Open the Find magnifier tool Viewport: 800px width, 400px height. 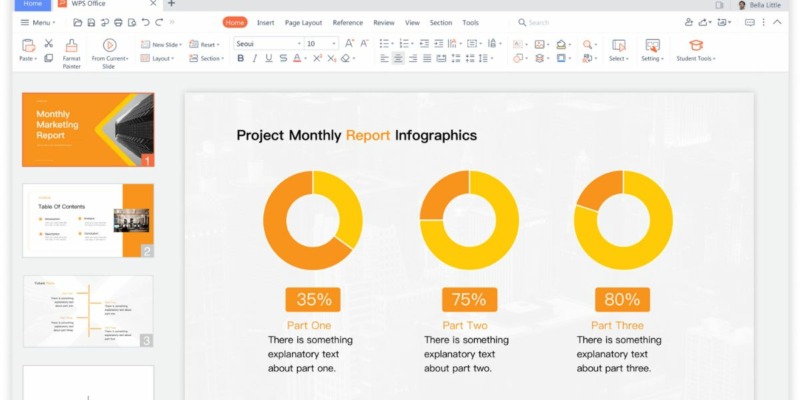pos(588,44)
